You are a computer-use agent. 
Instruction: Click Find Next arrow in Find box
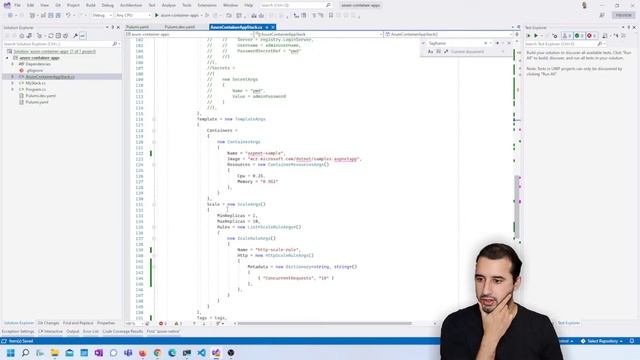coord(497,43)
